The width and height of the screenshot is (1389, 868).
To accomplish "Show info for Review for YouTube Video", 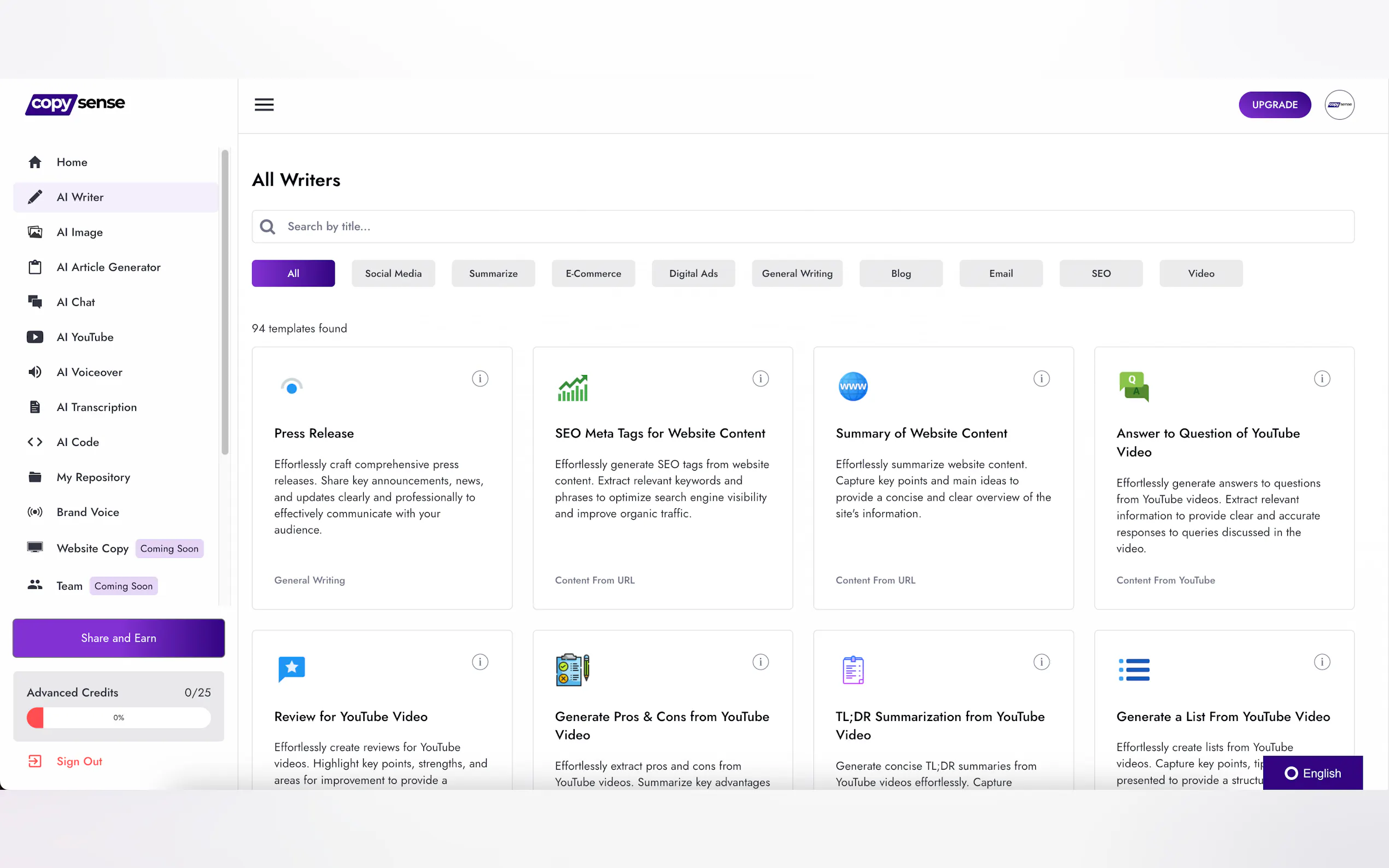I will point(480,662).
